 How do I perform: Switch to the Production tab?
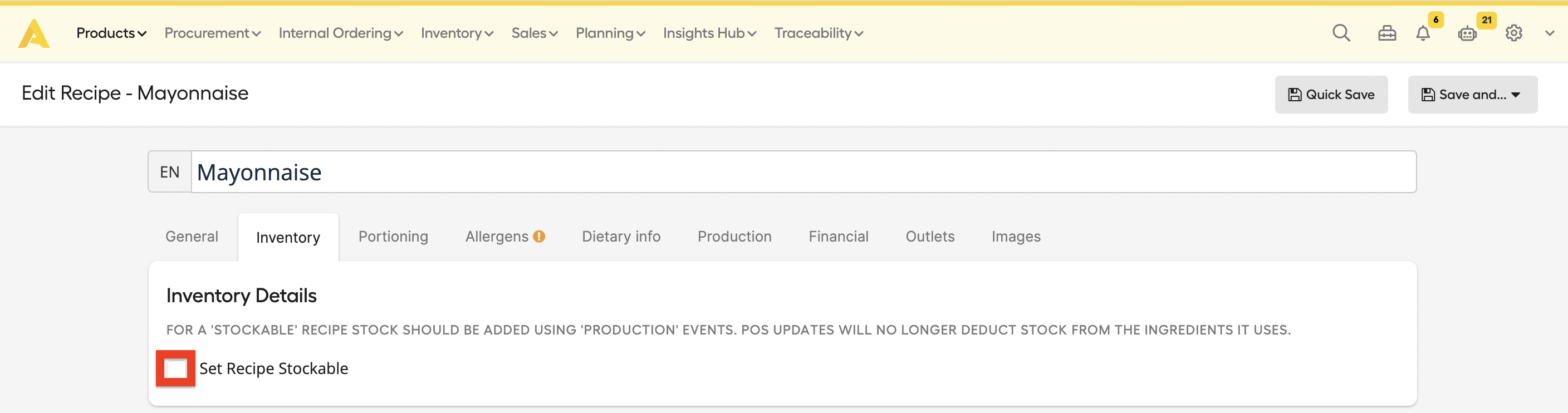(734, 237)
